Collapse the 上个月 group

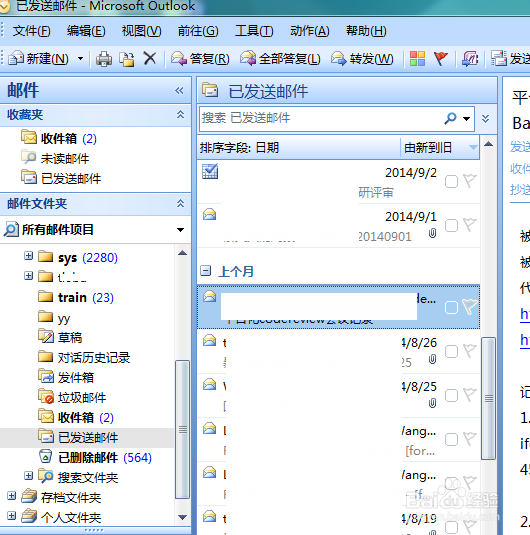[205, 271]
